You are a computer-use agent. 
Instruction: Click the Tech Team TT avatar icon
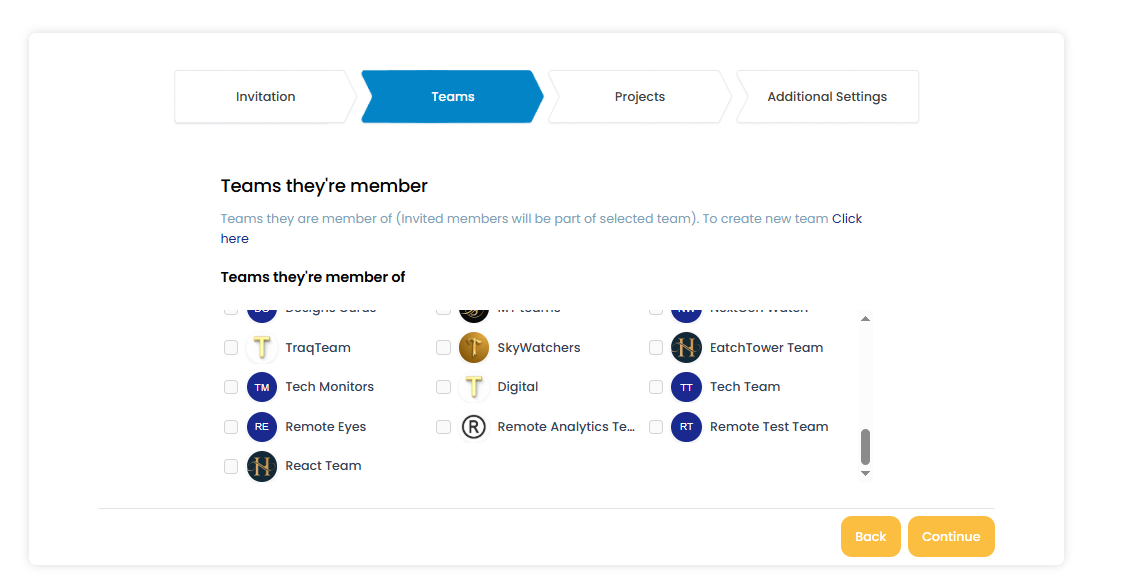pos(686,387)
